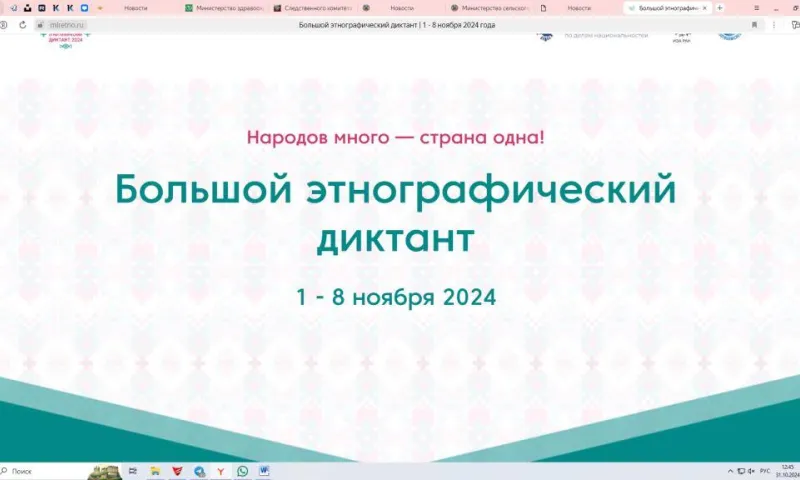Reload the page with the refresh icon
Viewport: 800px width, 480px height.
22,24
